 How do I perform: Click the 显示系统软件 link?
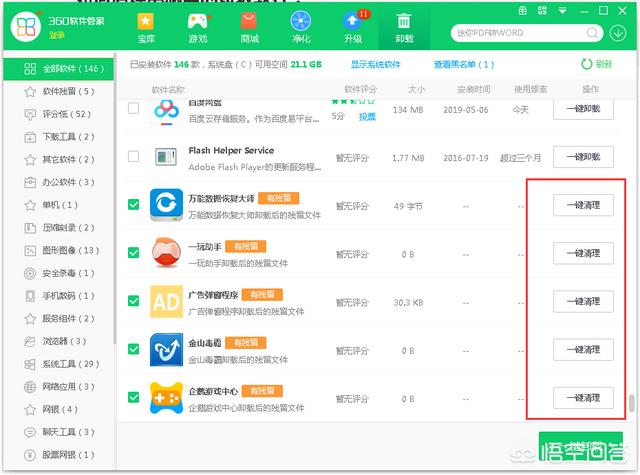point(375,64)
